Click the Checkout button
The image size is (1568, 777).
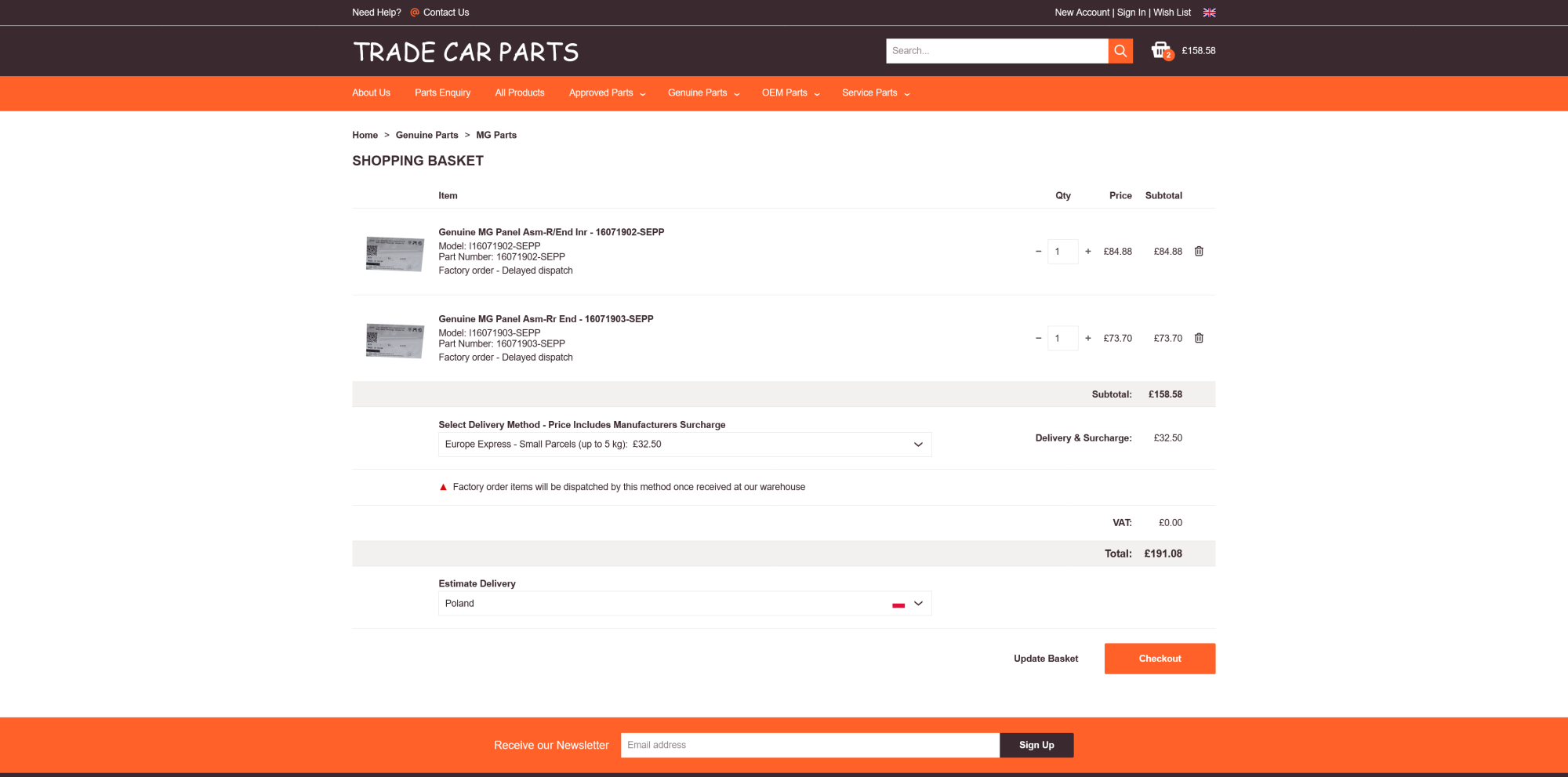(1160, 659)
